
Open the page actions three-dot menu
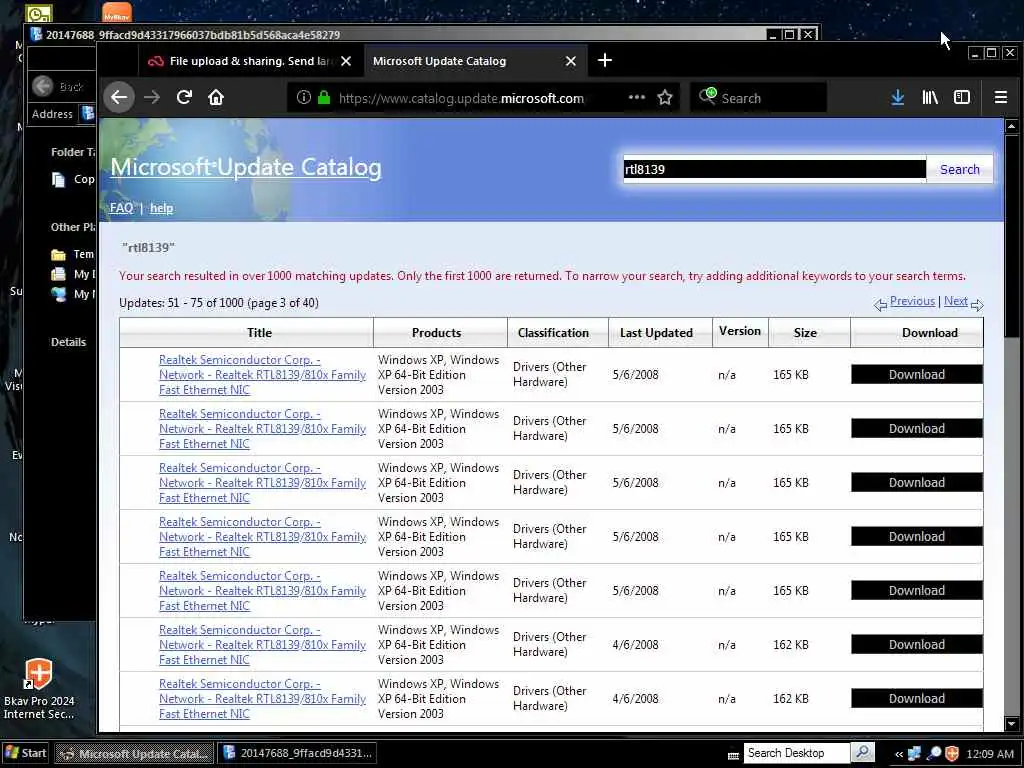pyautogui.click(x=637, y=97)
